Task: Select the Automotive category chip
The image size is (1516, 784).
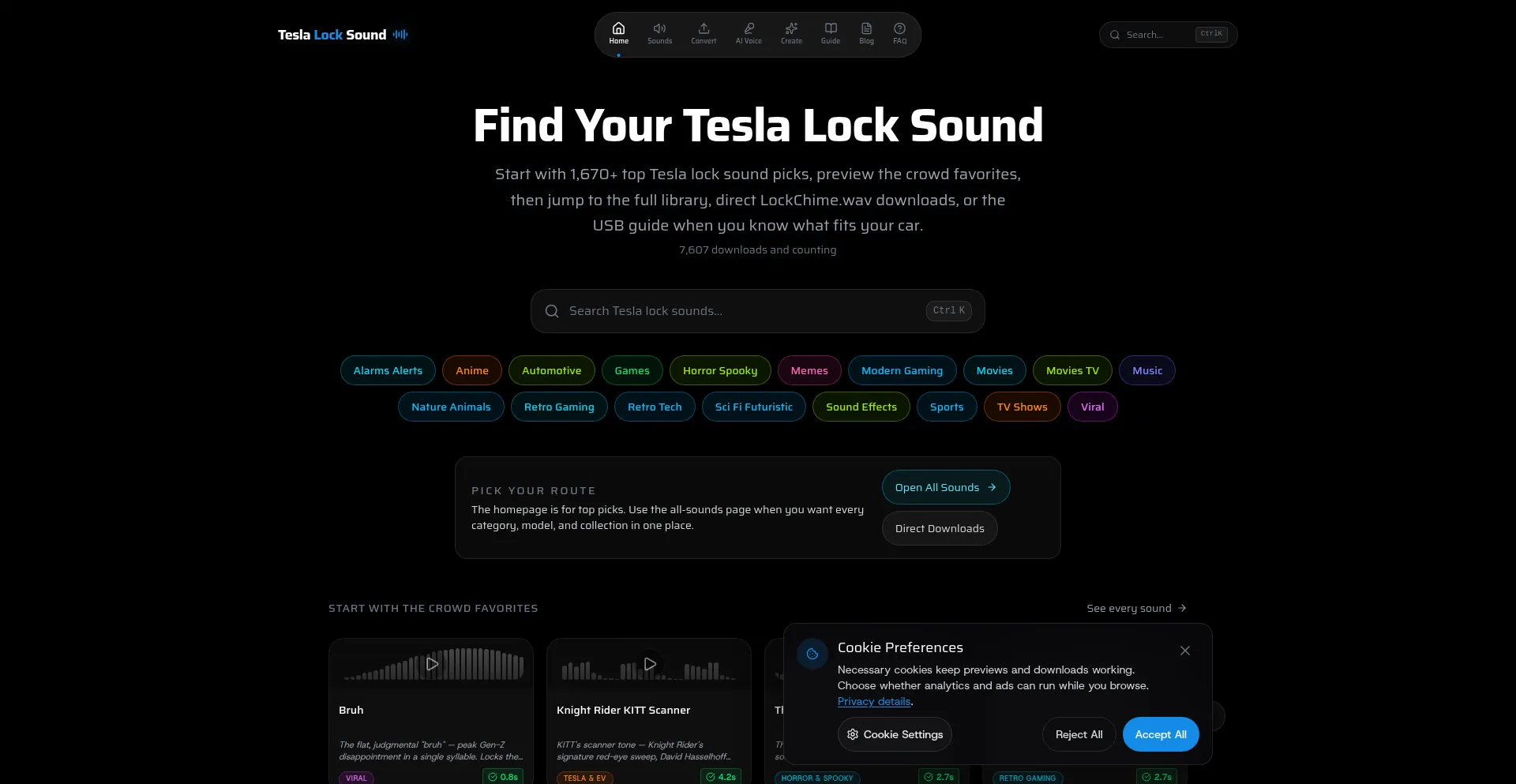Action: (x=551, y=370)
